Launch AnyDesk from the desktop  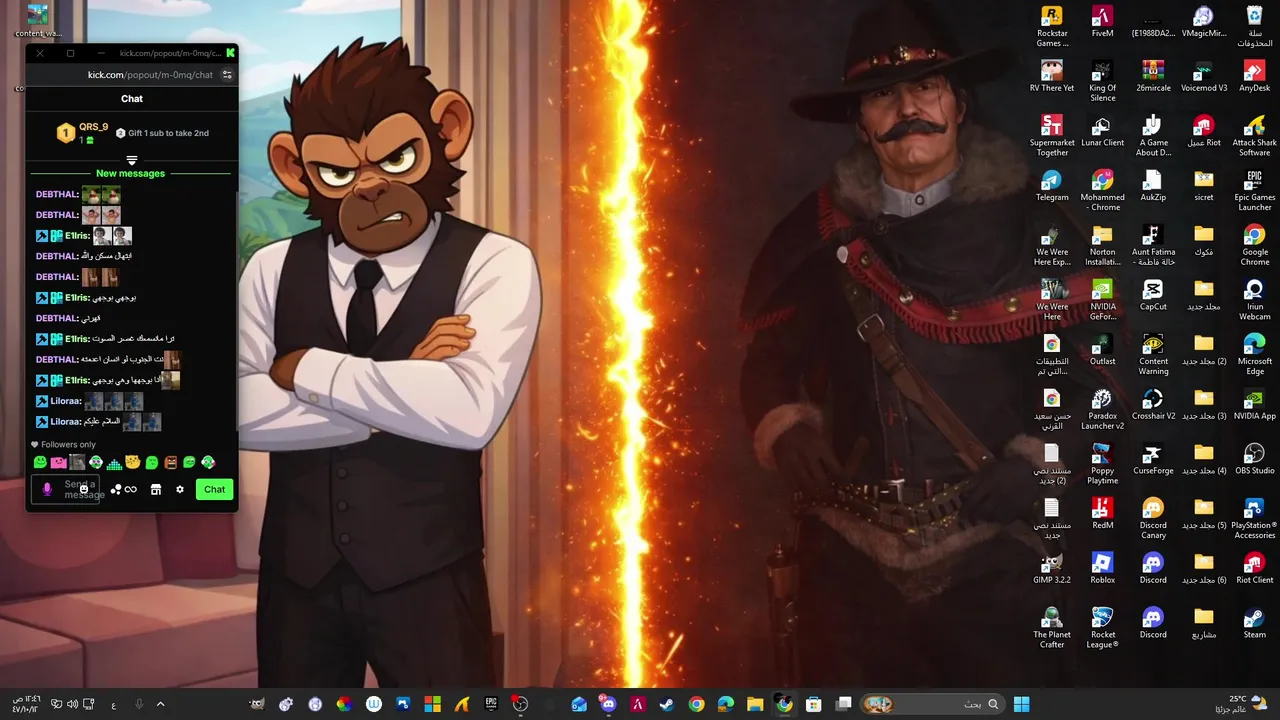[1254, 76]
